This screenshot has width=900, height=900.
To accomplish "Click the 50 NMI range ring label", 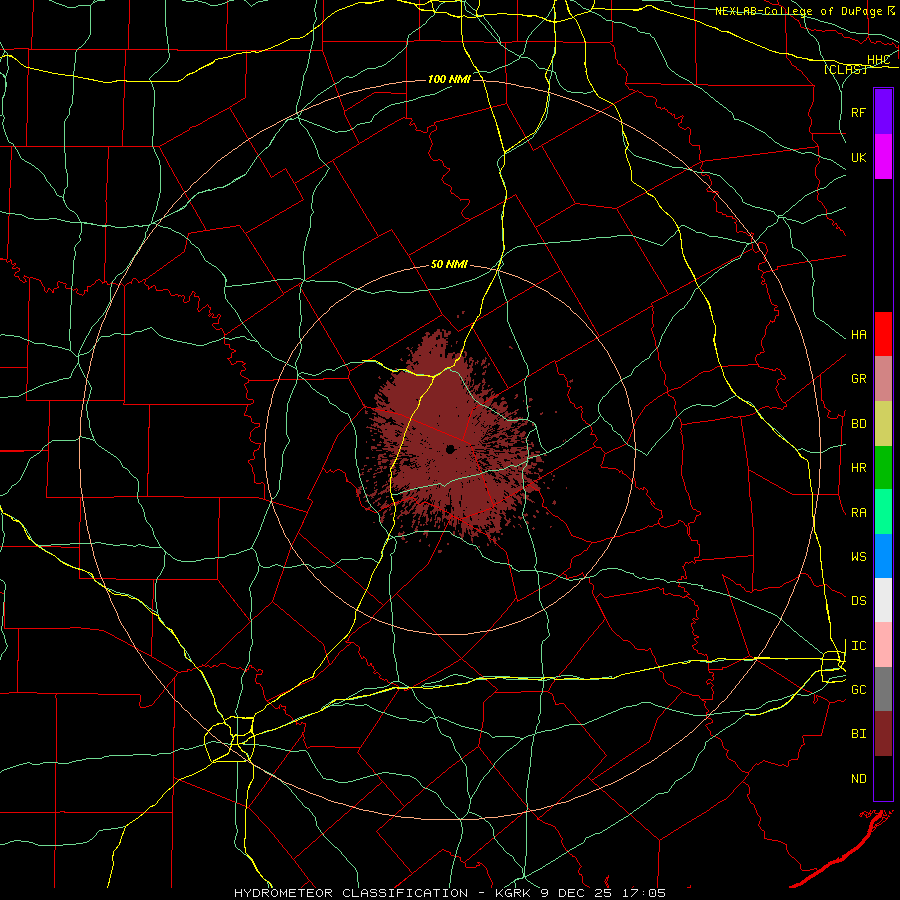I will 449,265.
